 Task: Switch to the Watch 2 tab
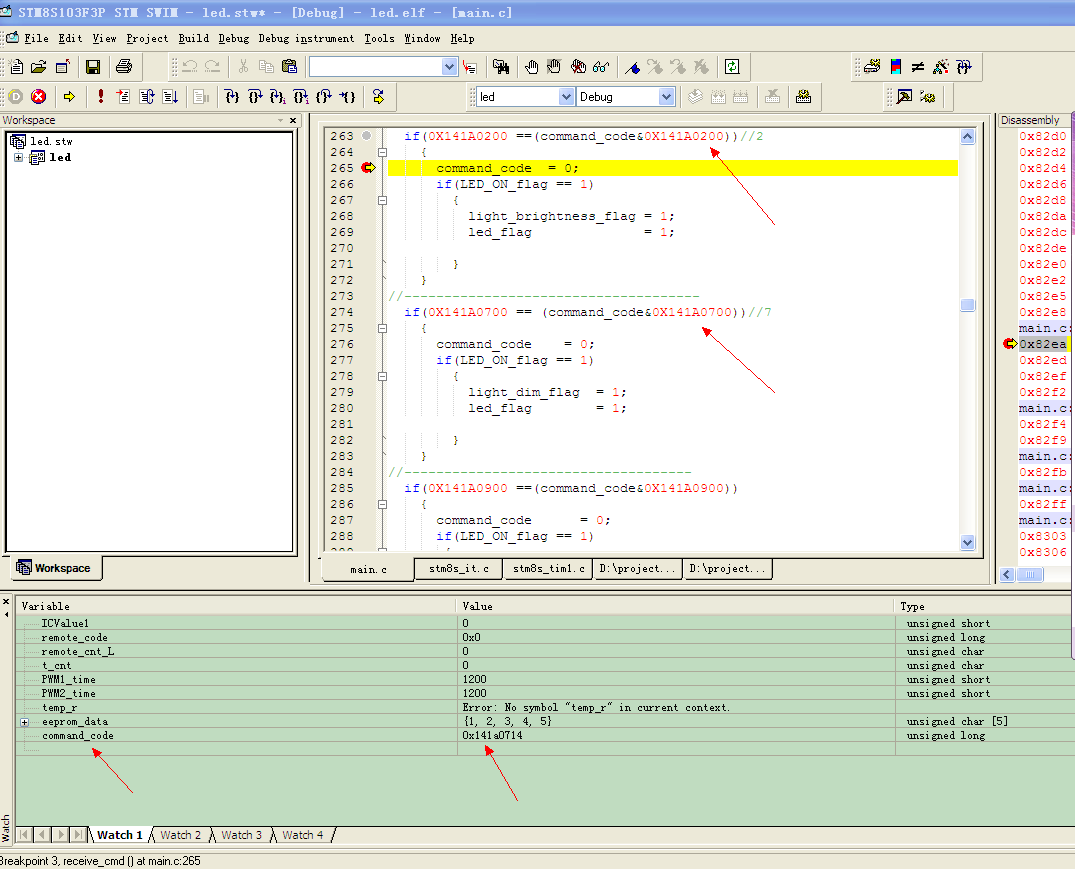pos(180,835)
